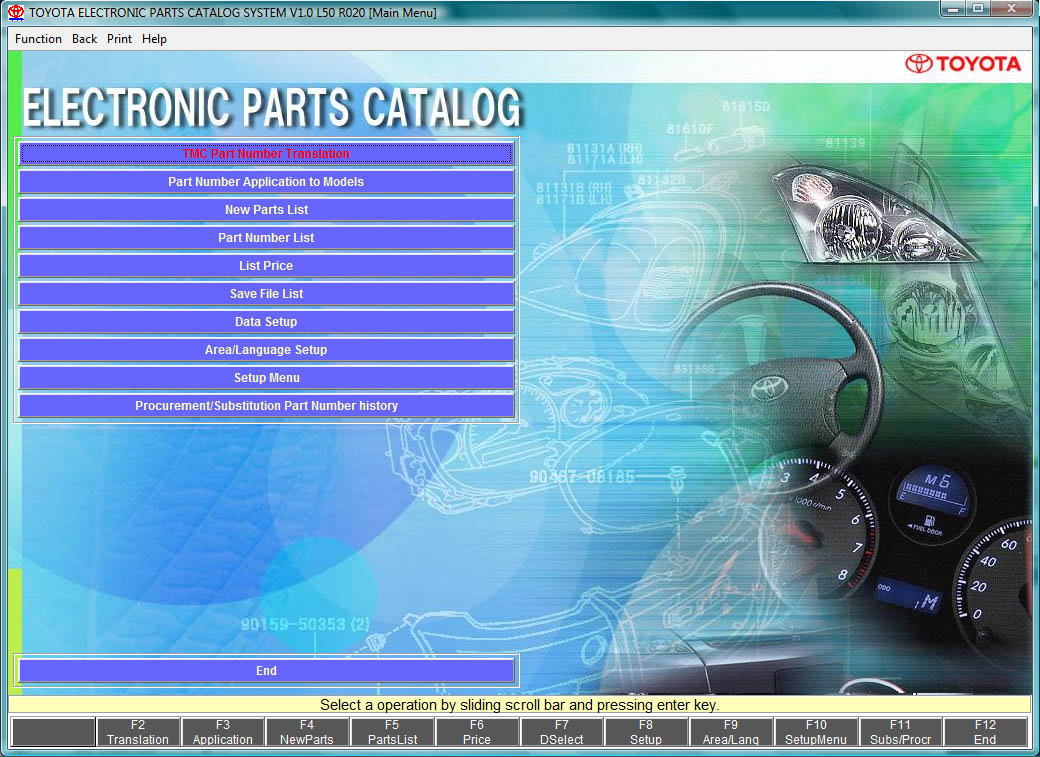Image resolution: width=1040 pixels, height=757 pixels.
Task: Click the Toyota app icon in title bar
Action: tap(16, 12)
